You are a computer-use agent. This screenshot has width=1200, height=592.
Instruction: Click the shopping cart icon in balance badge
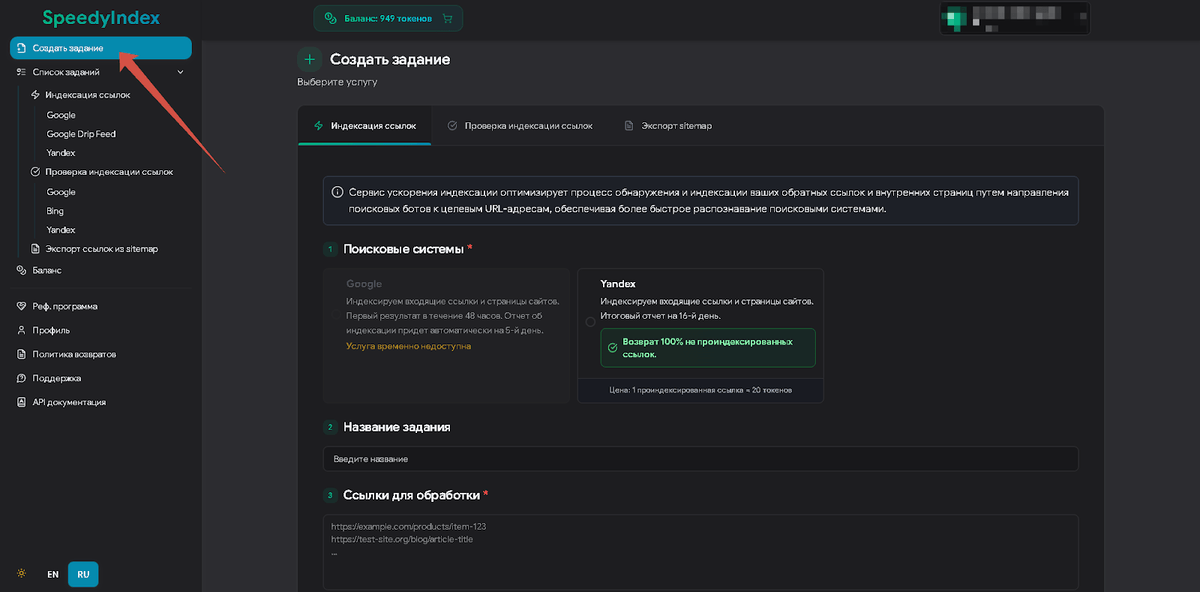coord(447,18)
